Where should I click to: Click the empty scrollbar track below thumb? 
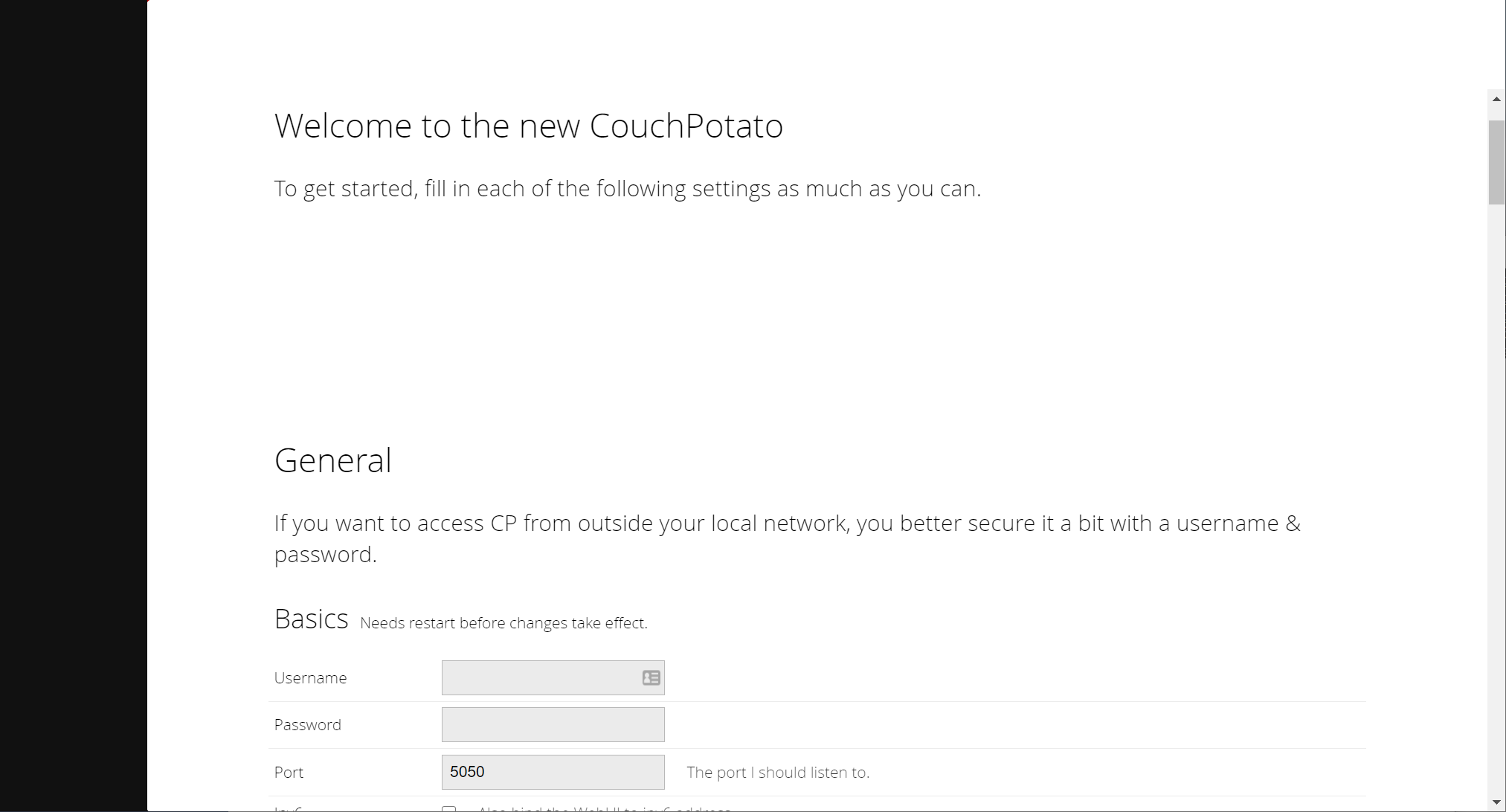[1496, 498]
